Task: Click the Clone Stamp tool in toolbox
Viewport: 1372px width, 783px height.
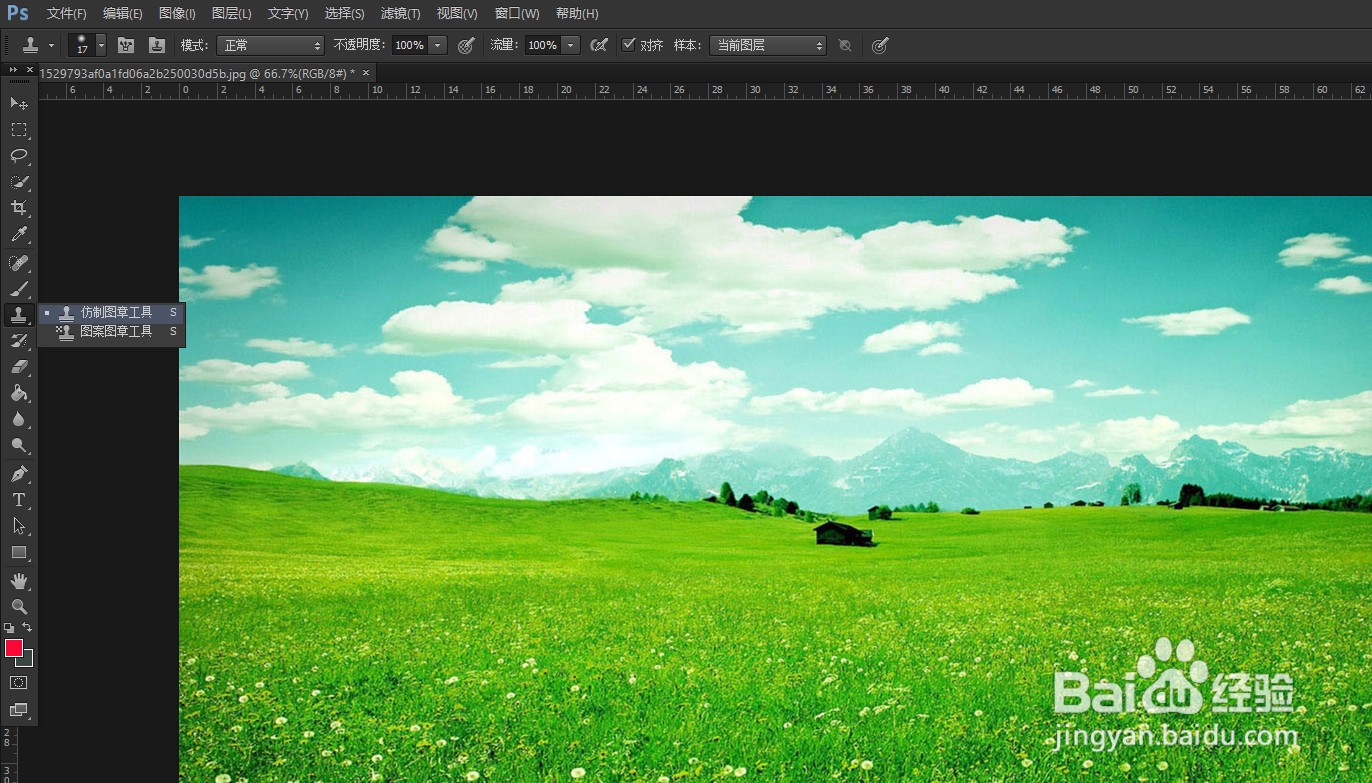Action: [x=18, y=315]
